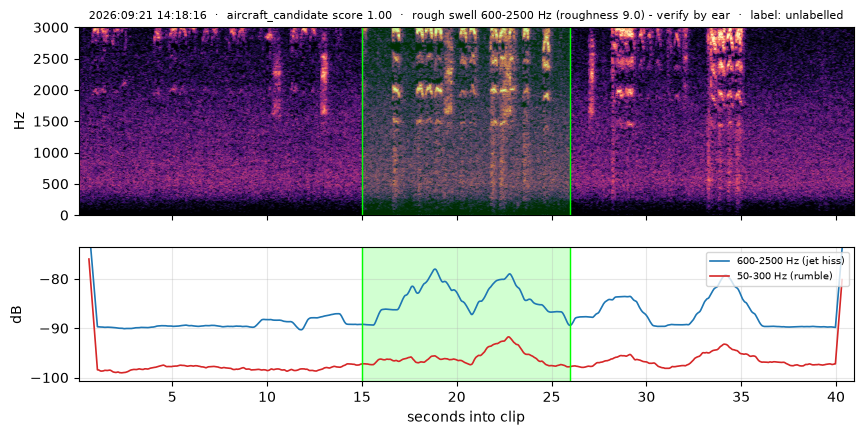Click the 40 seconds x-axis tick label
The height and width of the screenshot is (435, 863).
click(837, 396)
